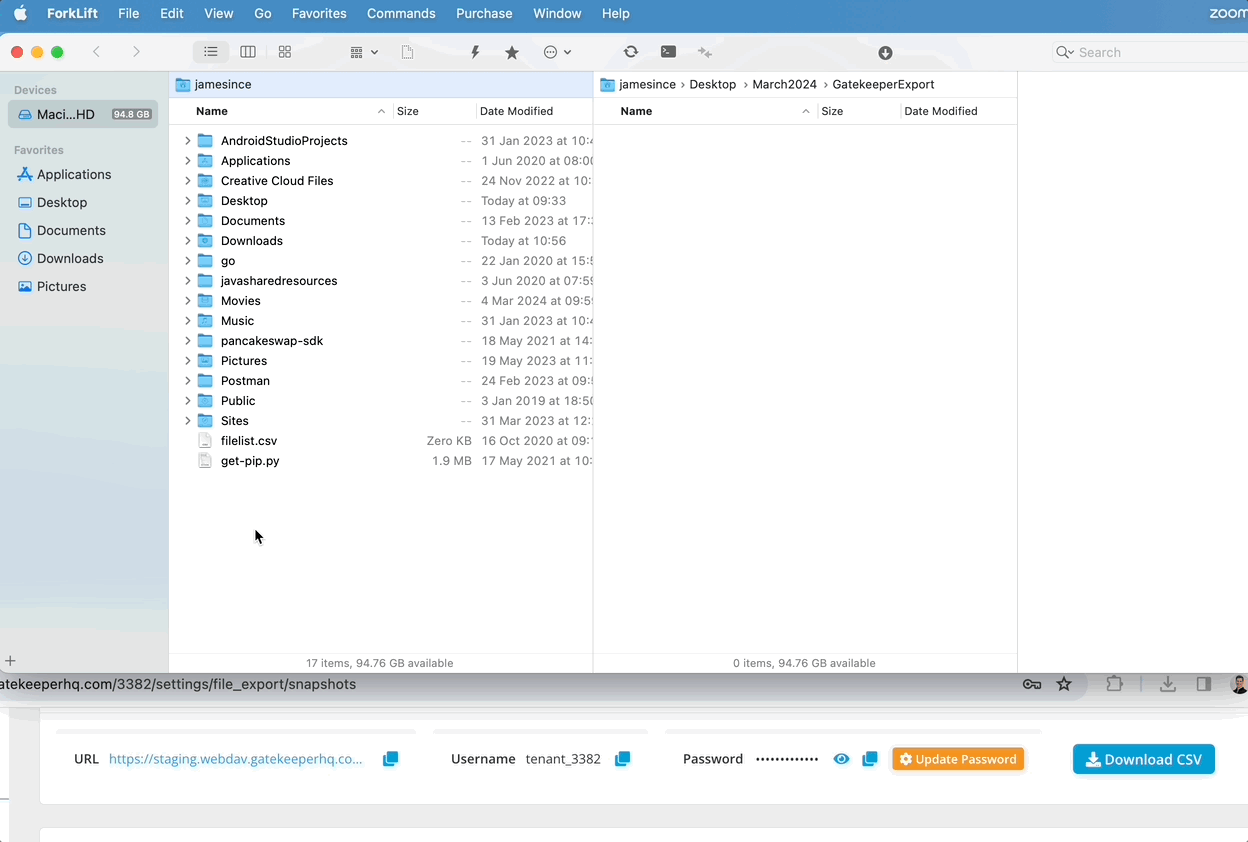The height and width of the screenshot is (842, 1248).
Task: View saved passwords using the key icon
Action: coord(1031,684)
